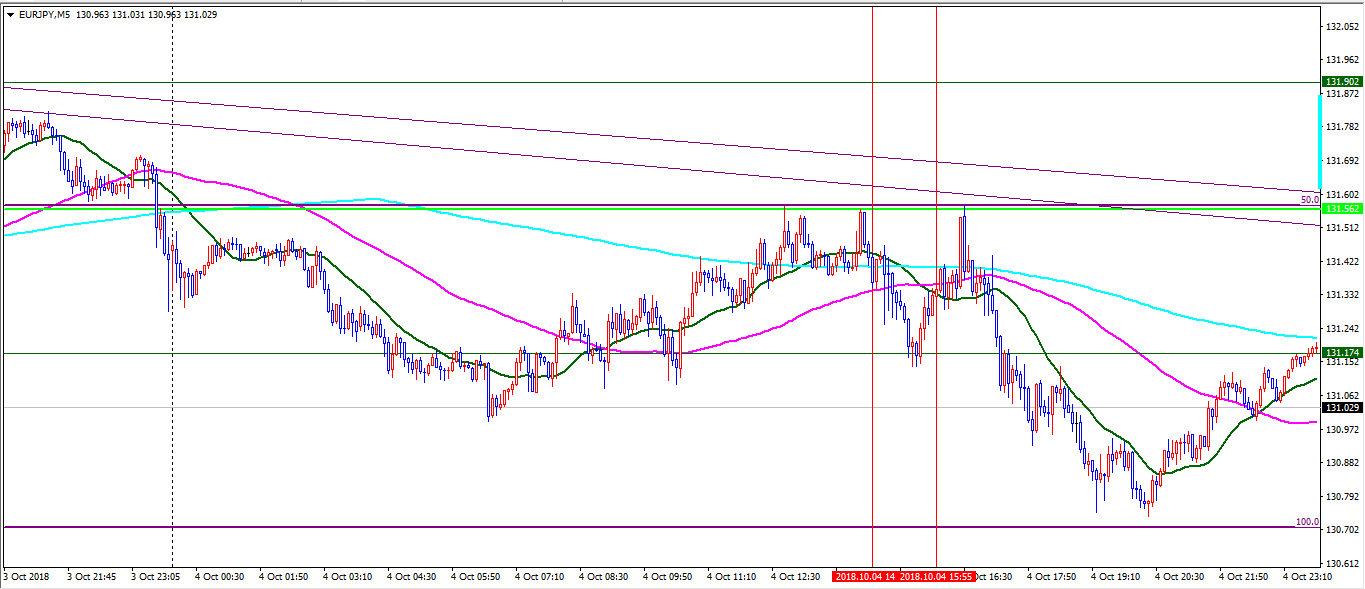
Task: Click the 130.702 price scale value
Action: [x=1342, y=531]
